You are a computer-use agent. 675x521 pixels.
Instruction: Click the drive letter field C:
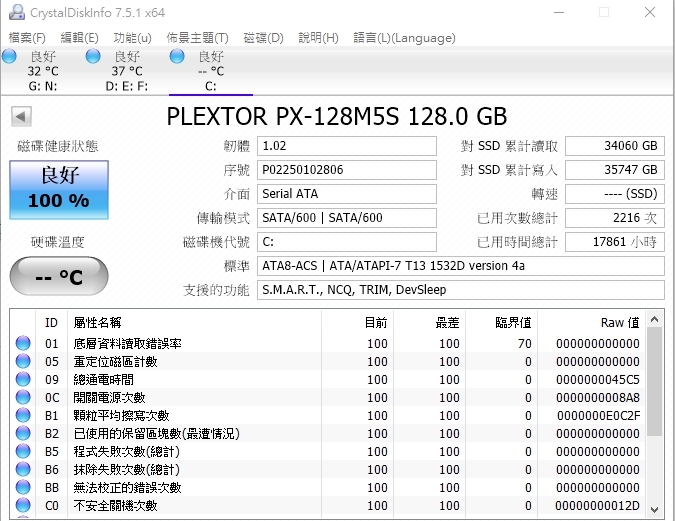(x=347, y=242)
